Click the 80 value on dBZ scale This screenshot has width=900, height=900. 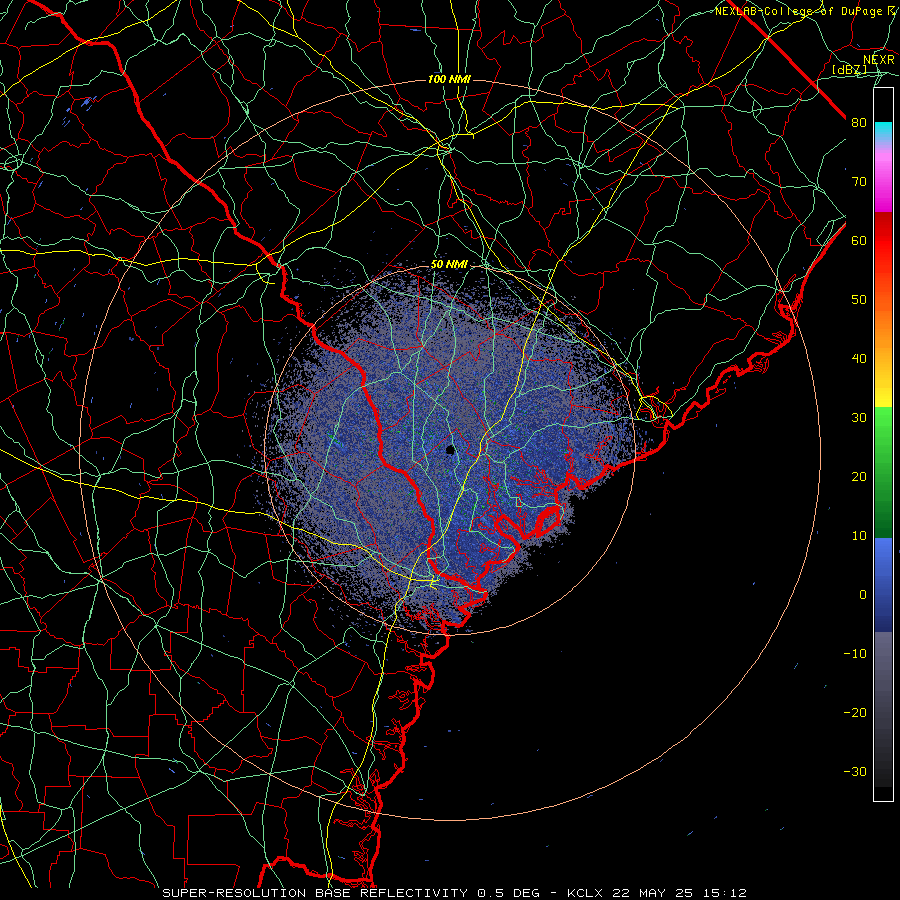pos(859,122)
